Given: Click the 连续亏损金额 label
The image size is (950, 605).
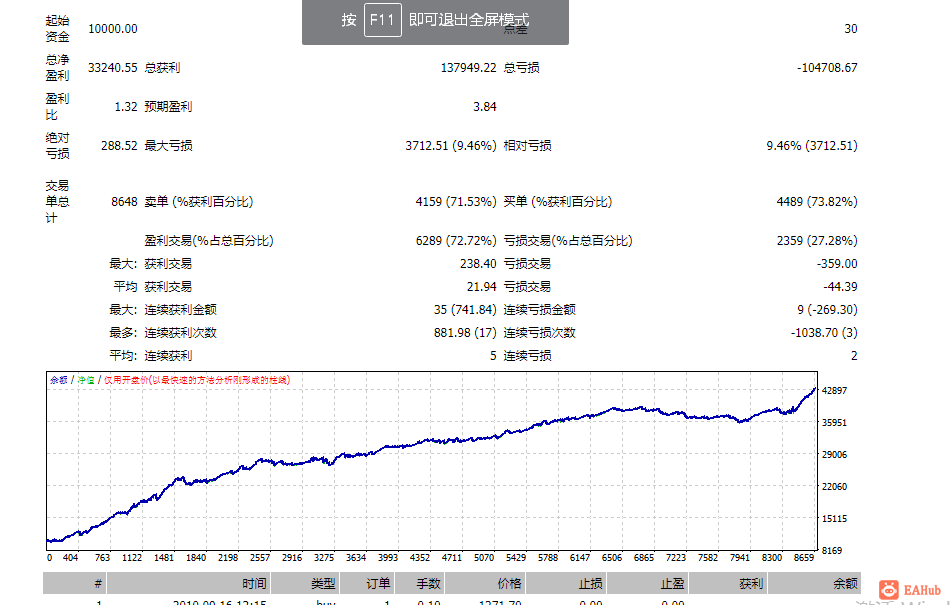Looking at the screenshot, I should coord(540,309).
